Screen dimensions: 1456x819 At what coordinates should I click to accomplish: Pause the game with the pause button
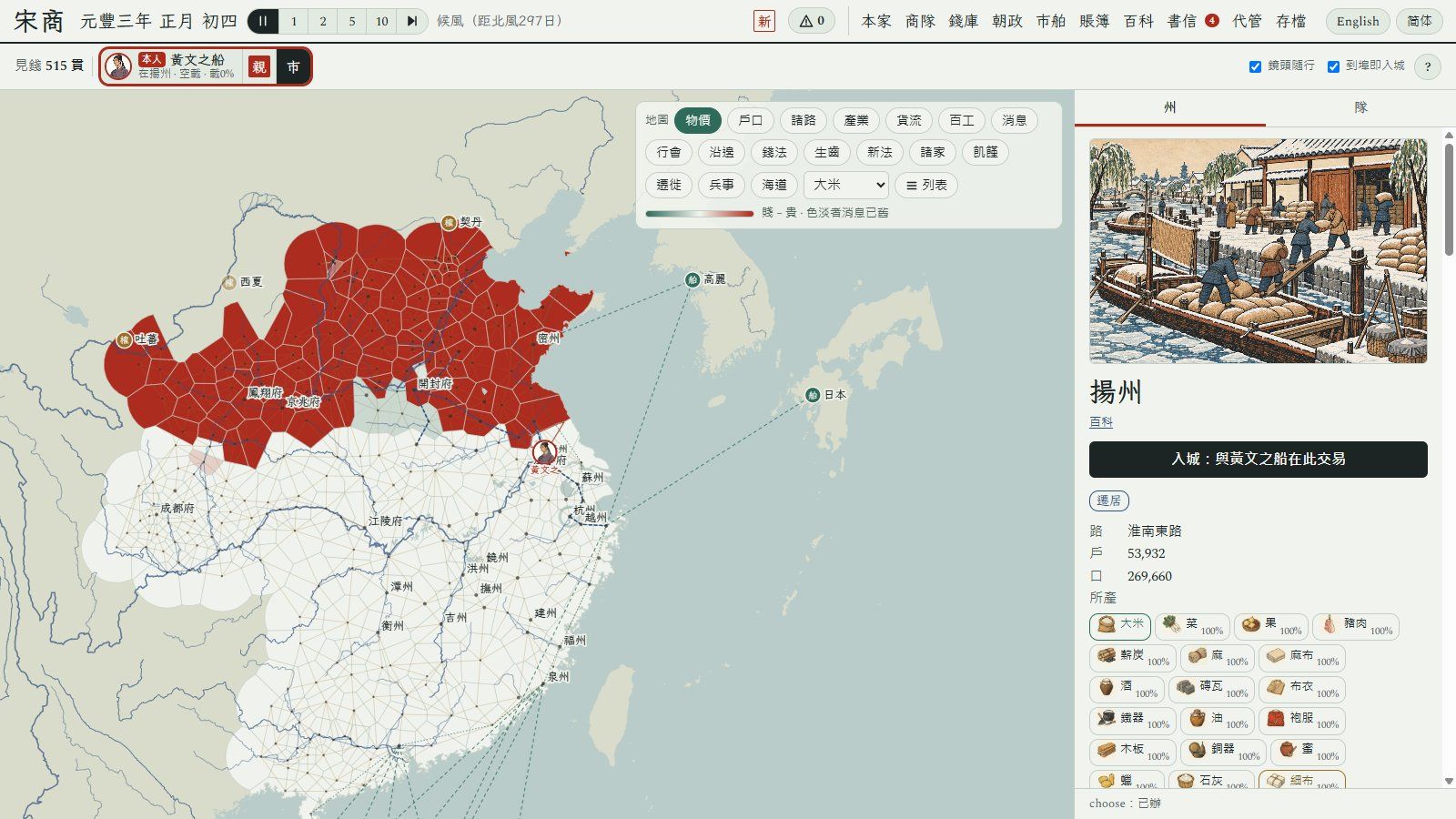point(262,21)
